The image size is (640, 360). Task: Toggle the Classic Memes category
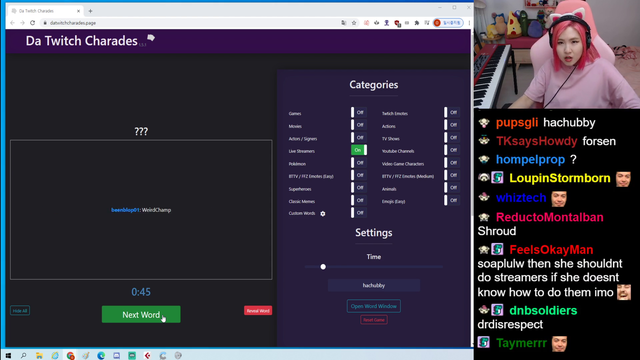(359, 200)
